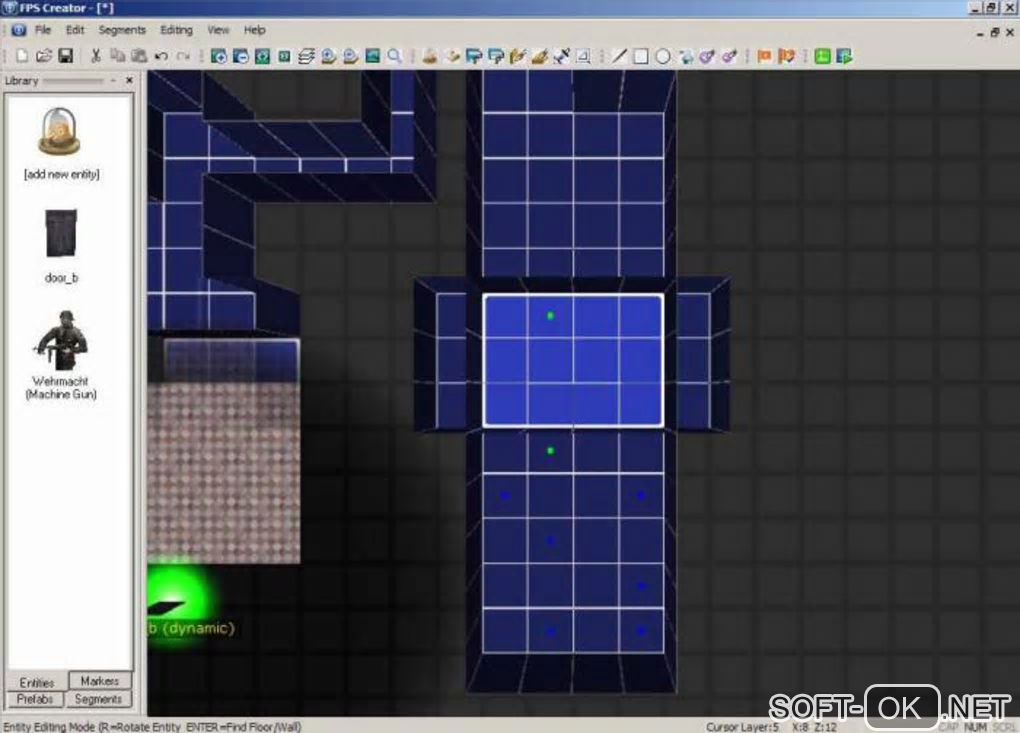
Task: Click the pin entity toolbar icon
Action: (x=561, y=57)
